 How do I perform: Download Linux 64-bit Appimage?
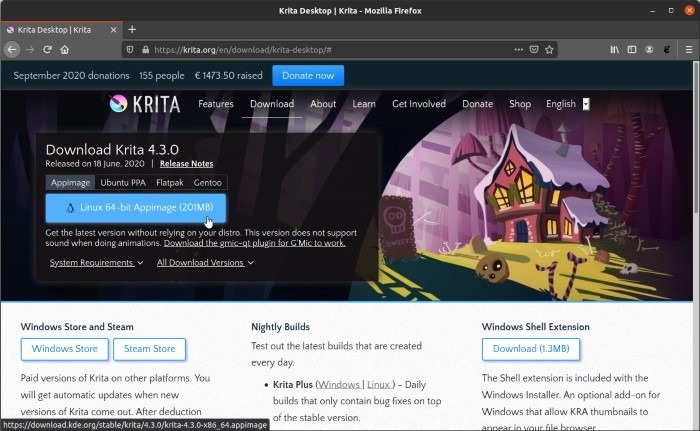[135, 208]
